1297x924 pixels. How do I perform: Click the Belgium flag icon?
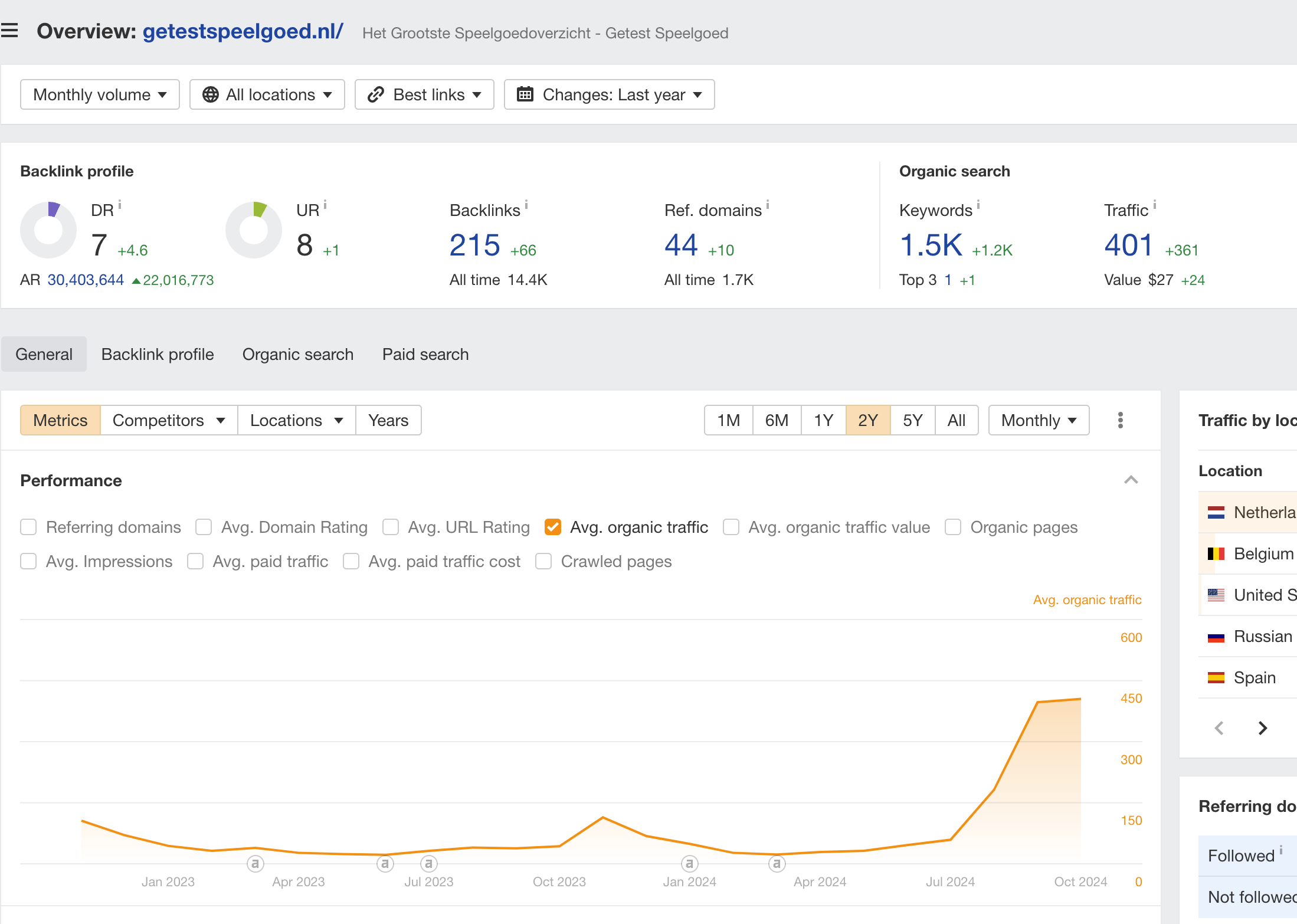(1216, 553)
